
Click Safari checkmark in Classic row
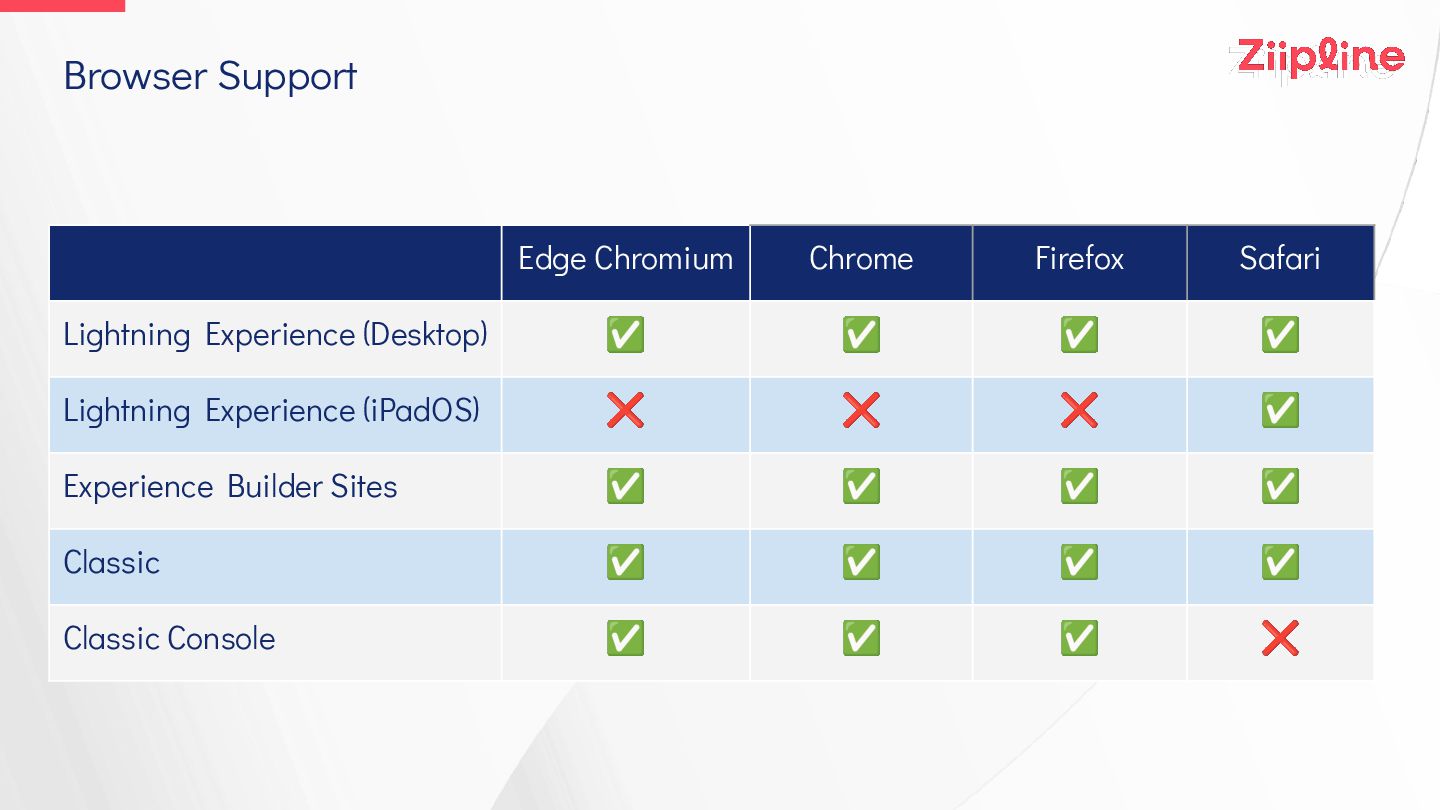pyautogui.click(x=1280, y=562)
